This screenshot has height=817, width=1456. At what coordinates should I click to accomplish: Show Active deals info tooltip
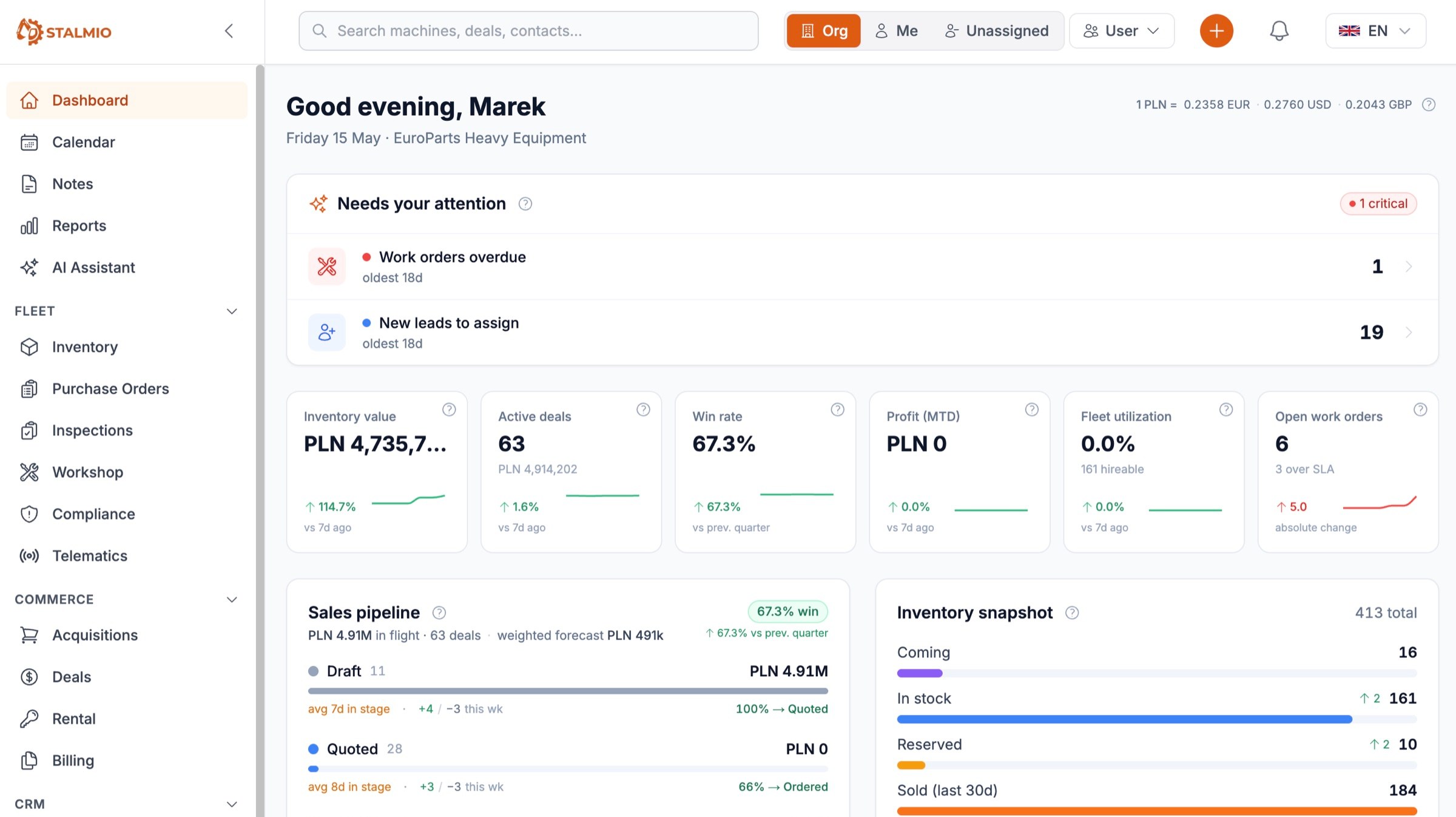(x=643, y=410)
